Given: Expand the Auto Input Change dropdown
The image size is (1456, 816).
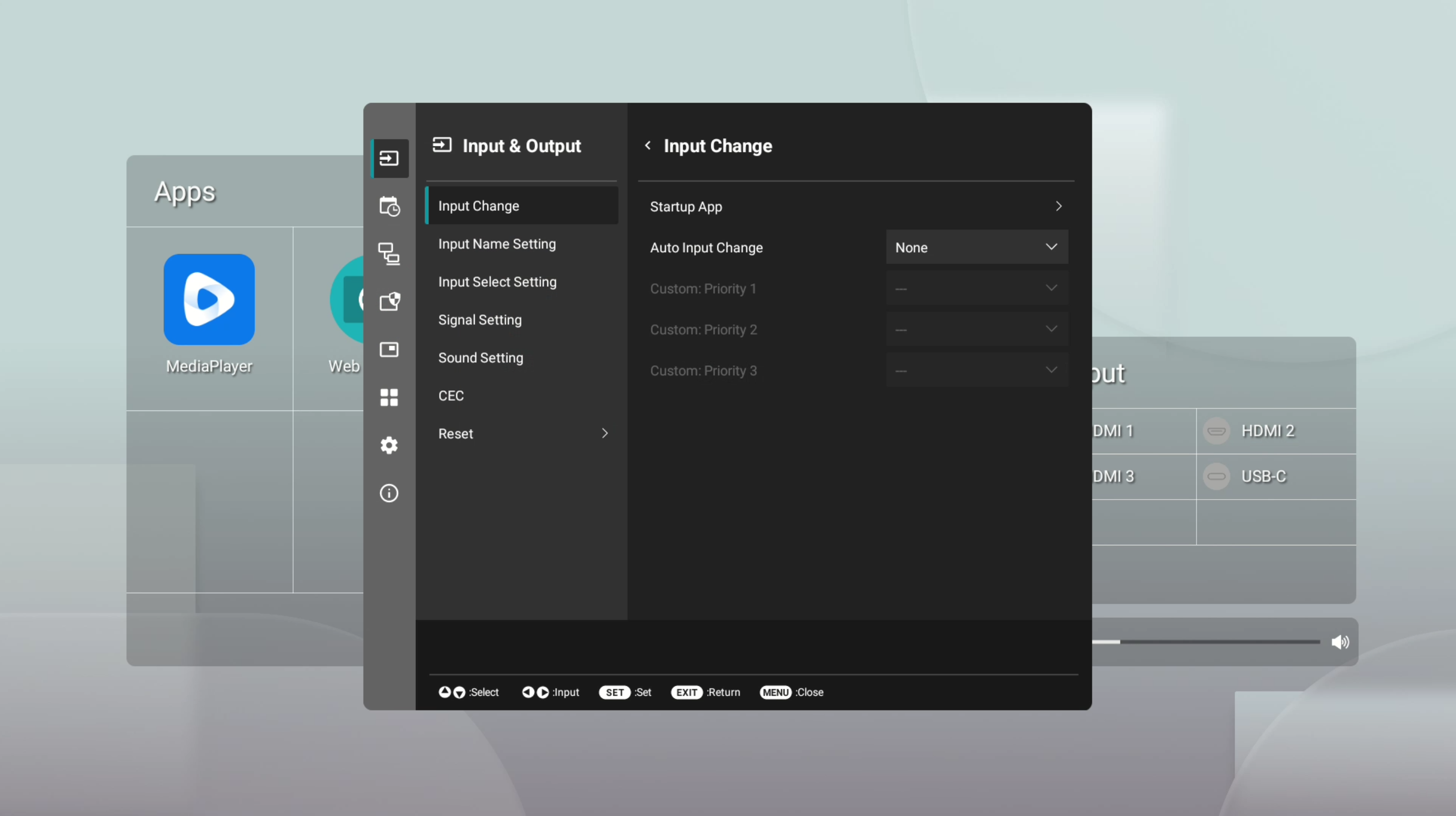Looking at the screenshot, I should pyautogui.click(x=977, y=247).
